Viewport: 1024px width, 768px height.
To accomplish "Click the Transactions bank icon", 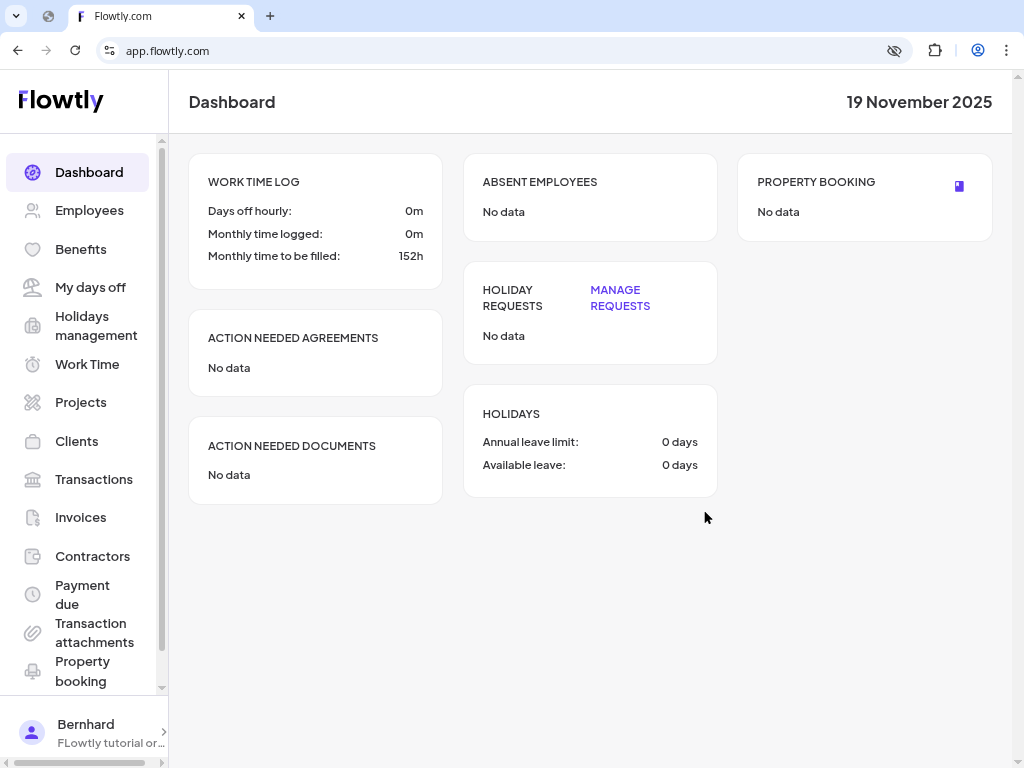I will [x=31, y=479].
